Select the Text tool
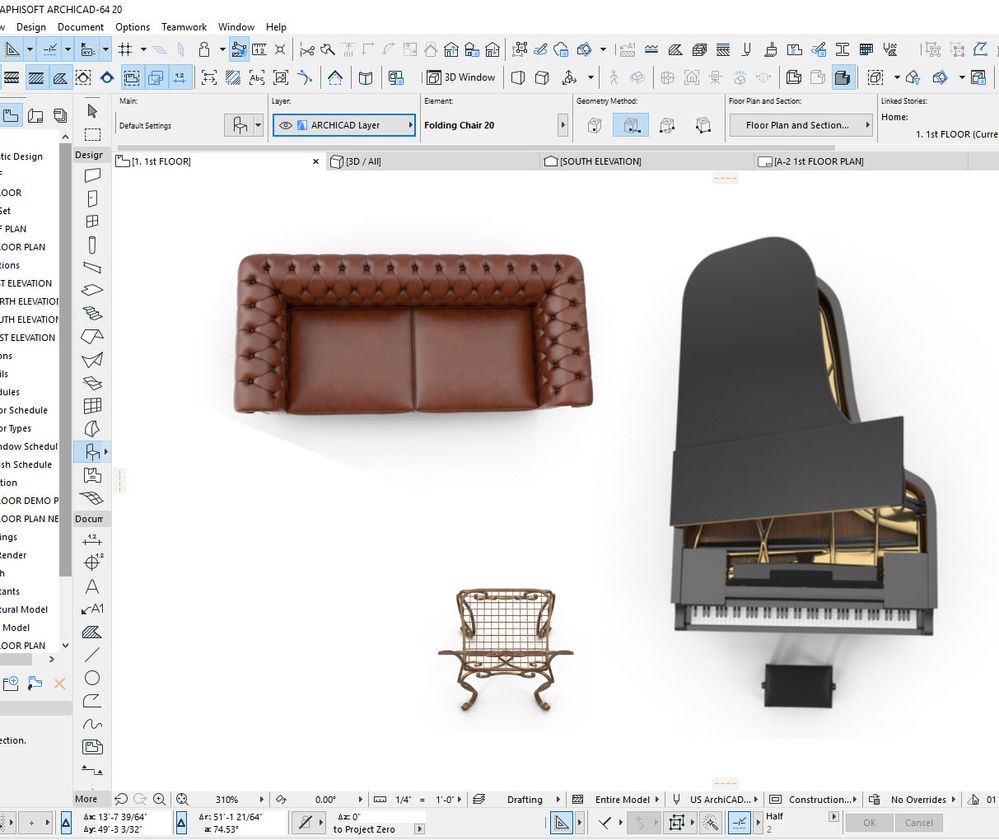The width and height of the screenshot is (999, 840). 92,586
